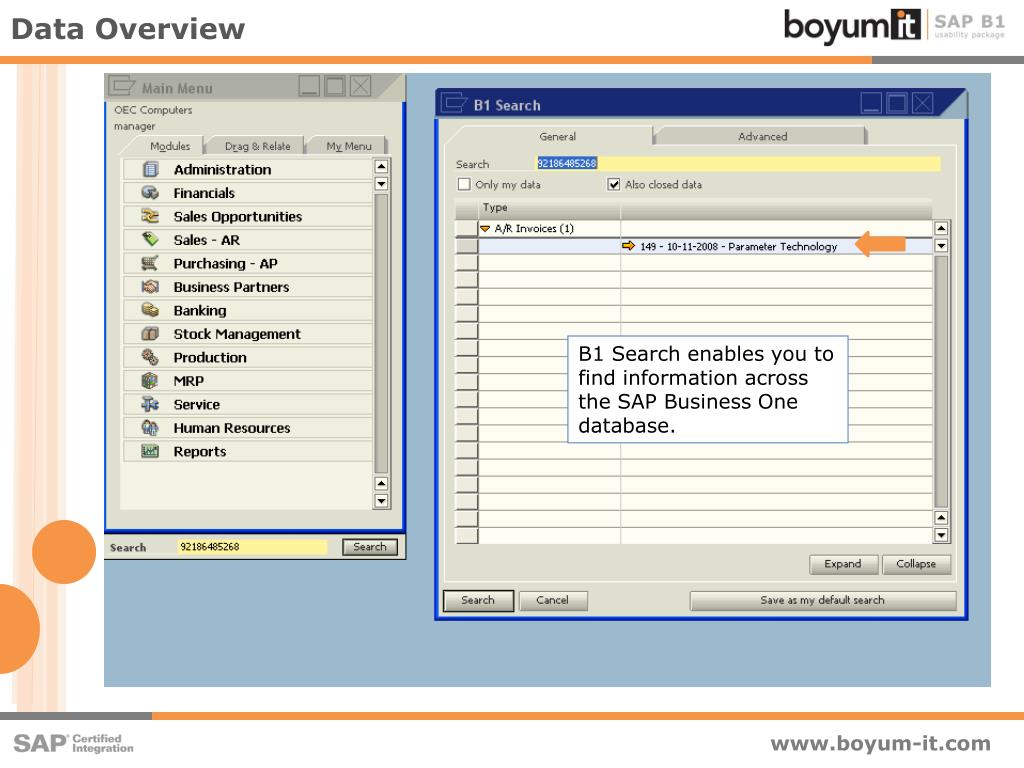Click the Expand button
This screenshot has width=1024, height=768.
click(x=843, y=564)
